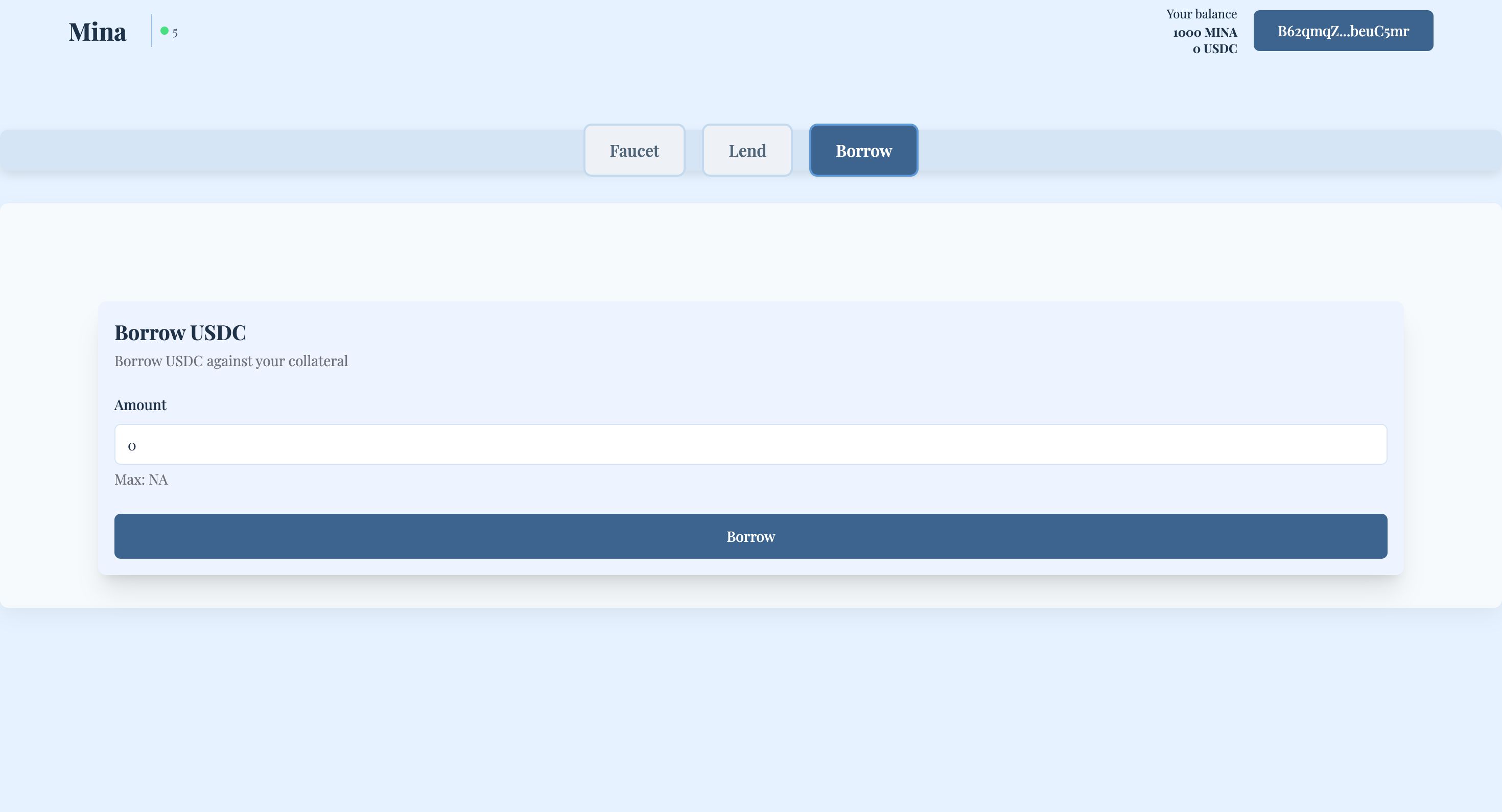Click the 'Borrow USDC' heading

coord(180,333)
